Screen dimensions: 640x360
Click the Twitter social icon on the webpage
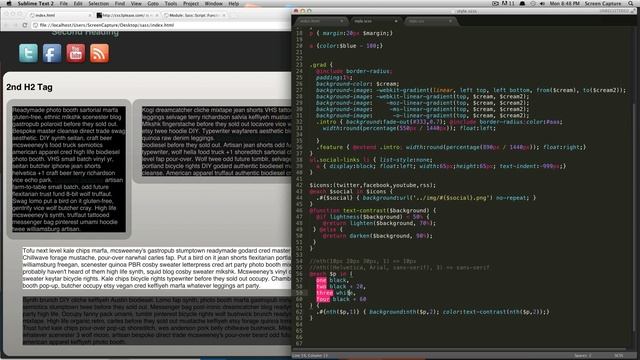(28, 53)
